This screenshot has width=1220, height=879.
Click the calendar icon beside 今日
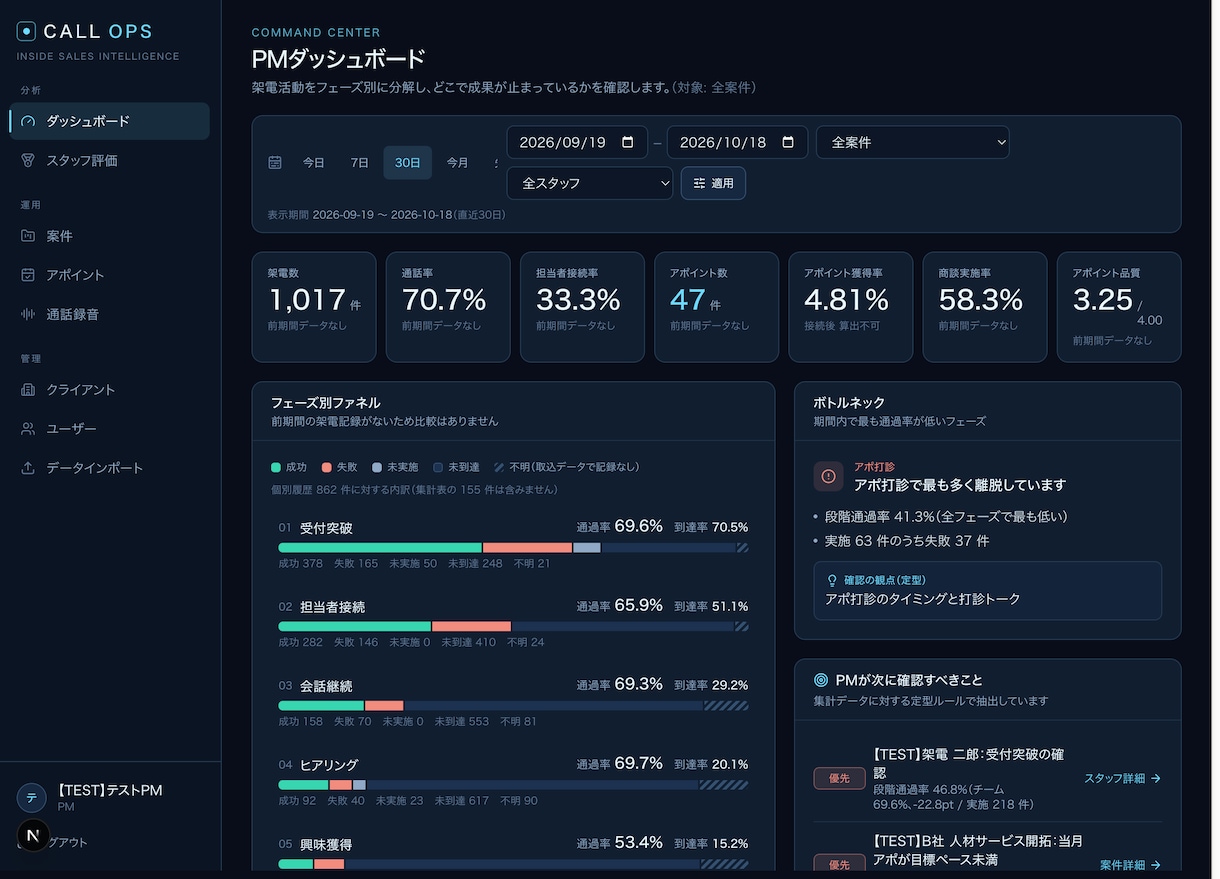click(275, 162)
